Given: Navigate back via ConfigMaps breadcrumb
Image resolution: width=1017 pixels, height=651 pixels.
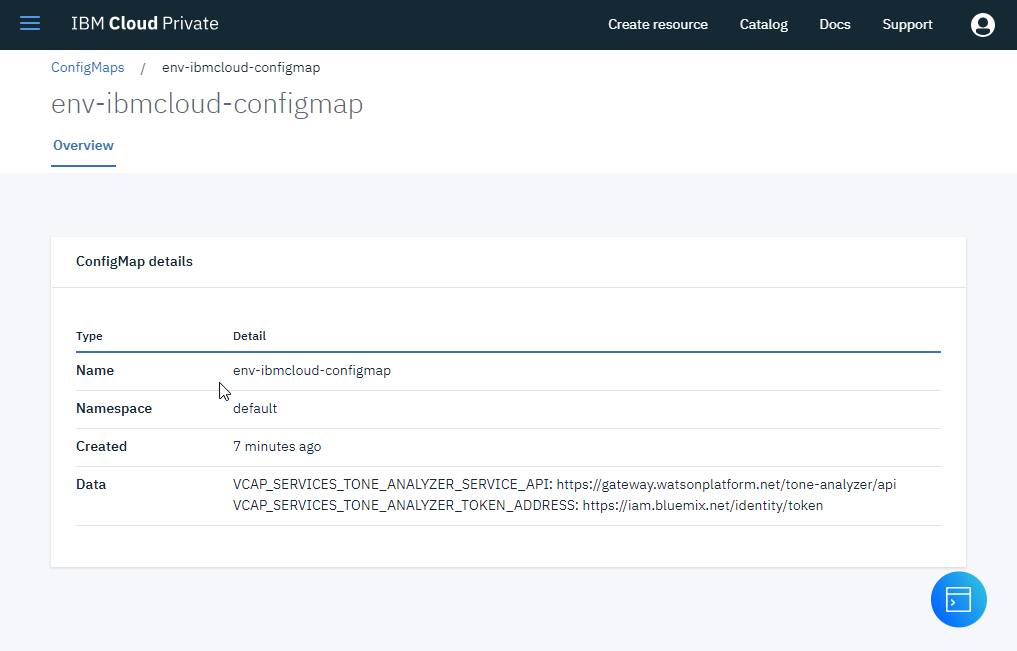Looking at the screenshot, I should click(88, 68).
